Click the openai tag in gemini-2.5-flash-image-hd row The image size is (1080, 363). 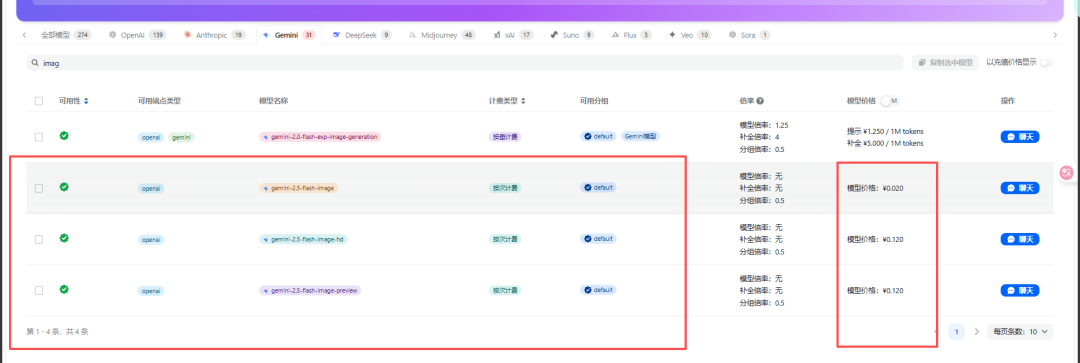[x=152, y=239]
